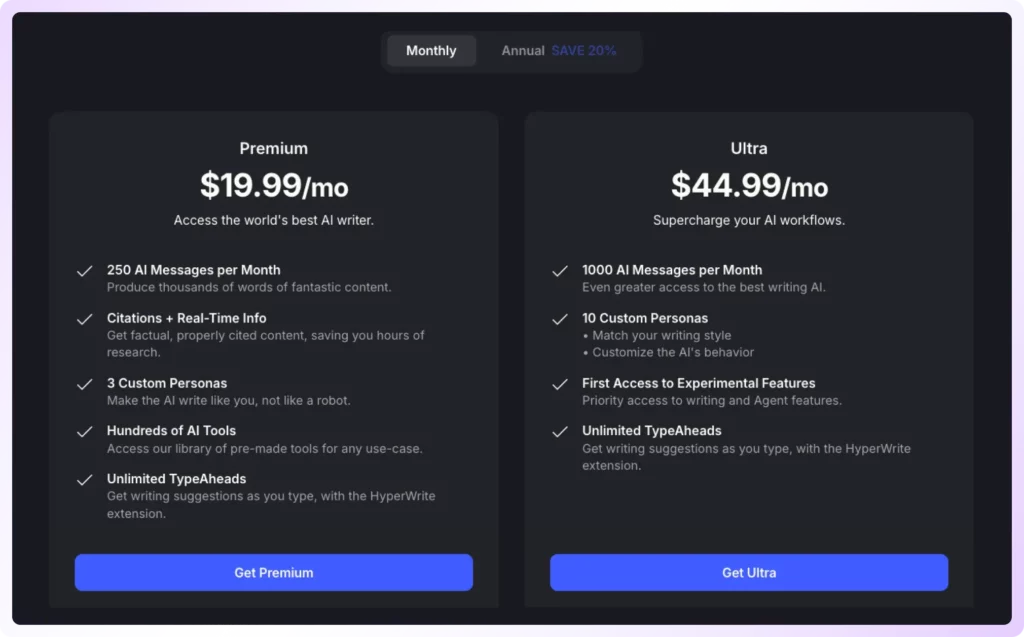This screenshot has height=637, width=1024.
Task: Click Ultra plan's "Unlimited TypeAheads" title
Action: 652,431
